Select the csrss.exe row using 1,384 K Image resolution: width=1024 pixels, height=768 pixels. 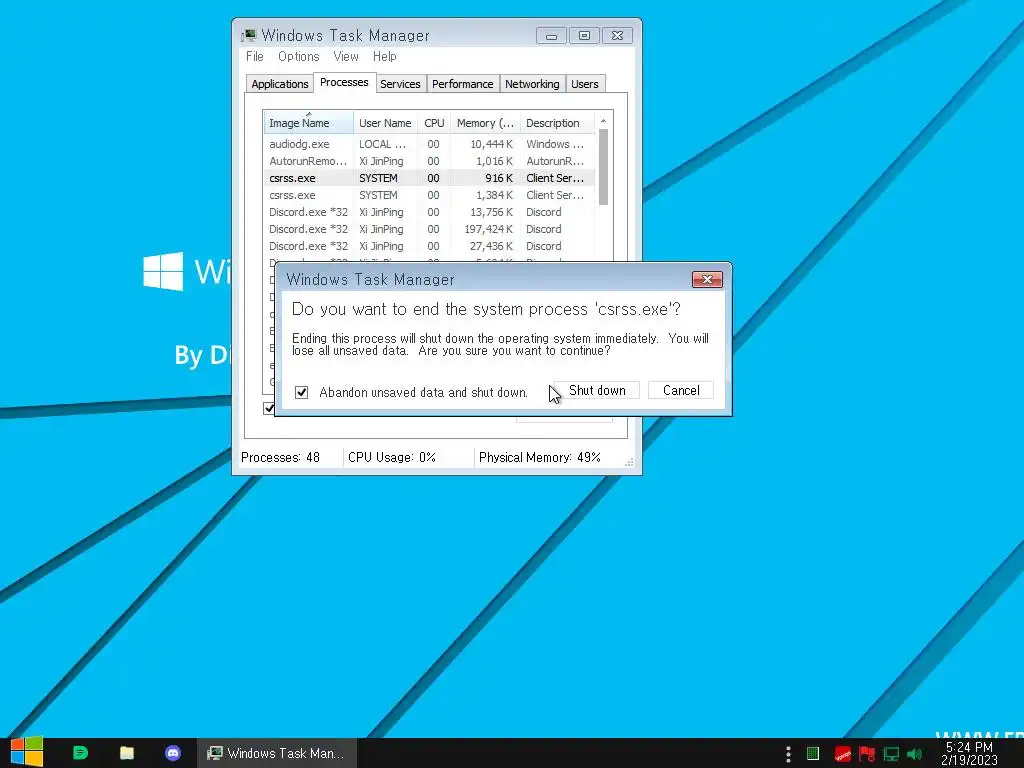pyautogui.click(x=429, y=195)
